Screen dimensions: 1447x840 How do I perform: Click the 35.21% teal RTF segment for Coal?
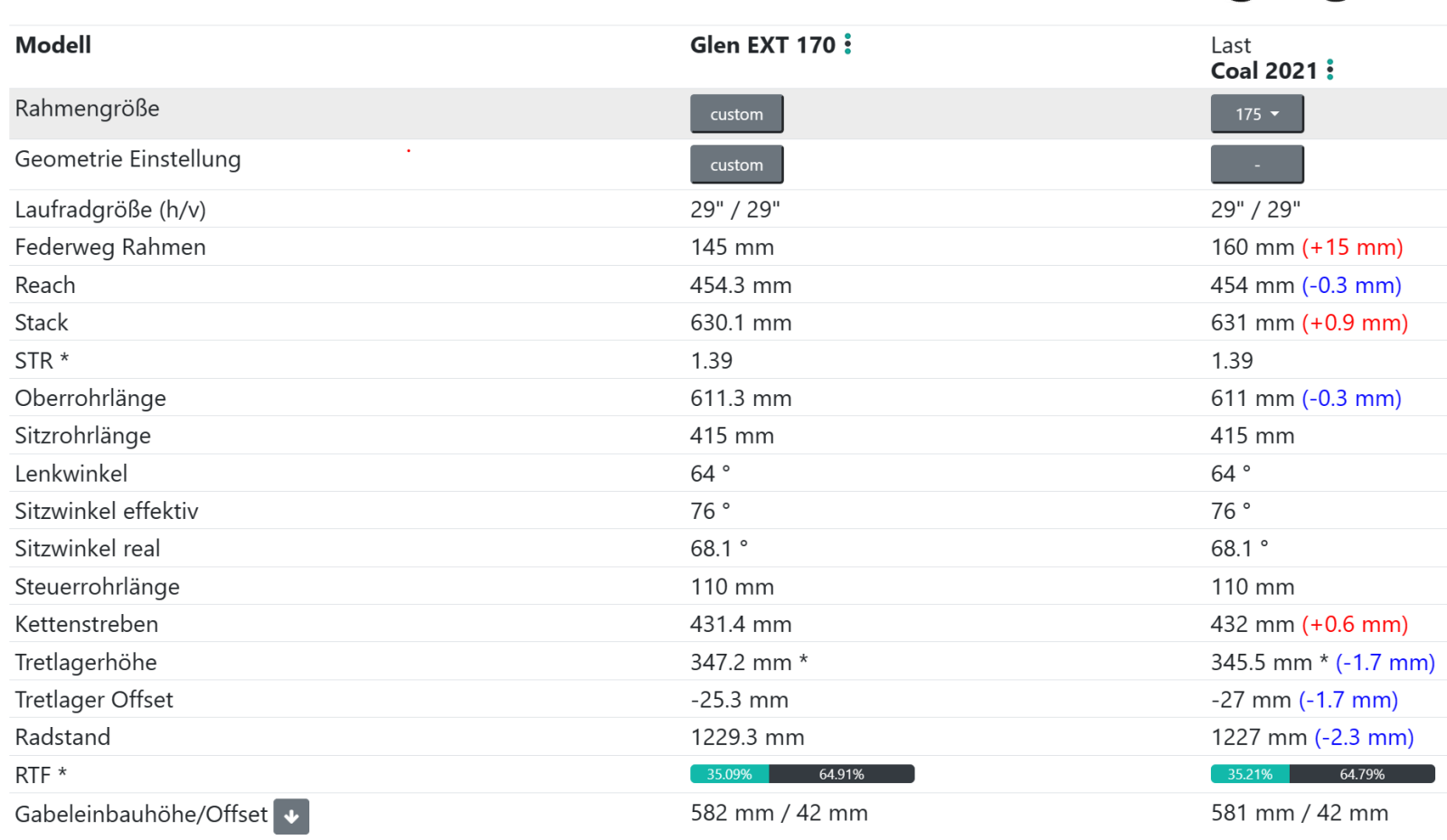coord(1250,774)
